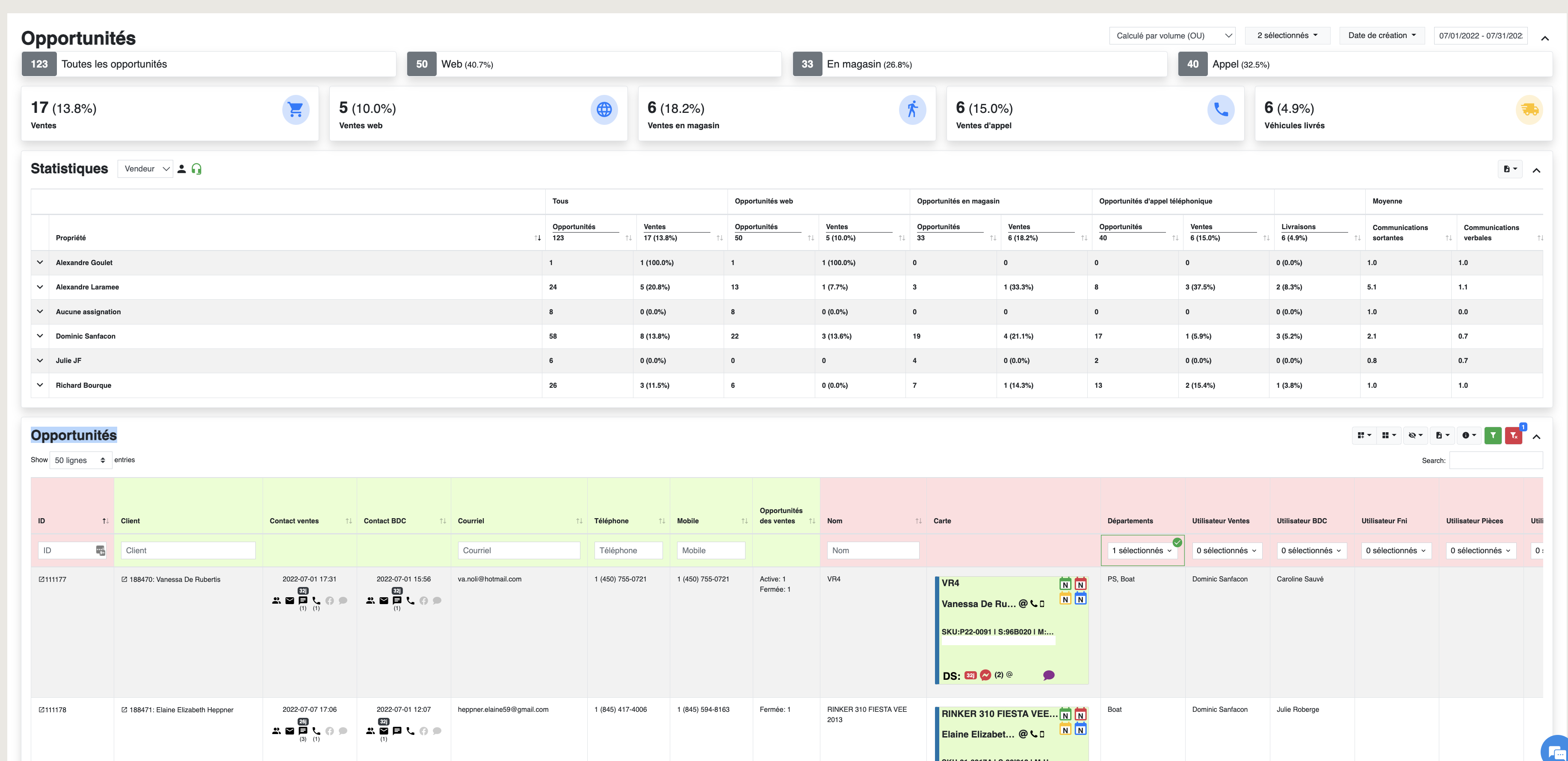Select the En magasin (26.8%) tab
This screenshot has width=1568, height=761.
[980, 64]
